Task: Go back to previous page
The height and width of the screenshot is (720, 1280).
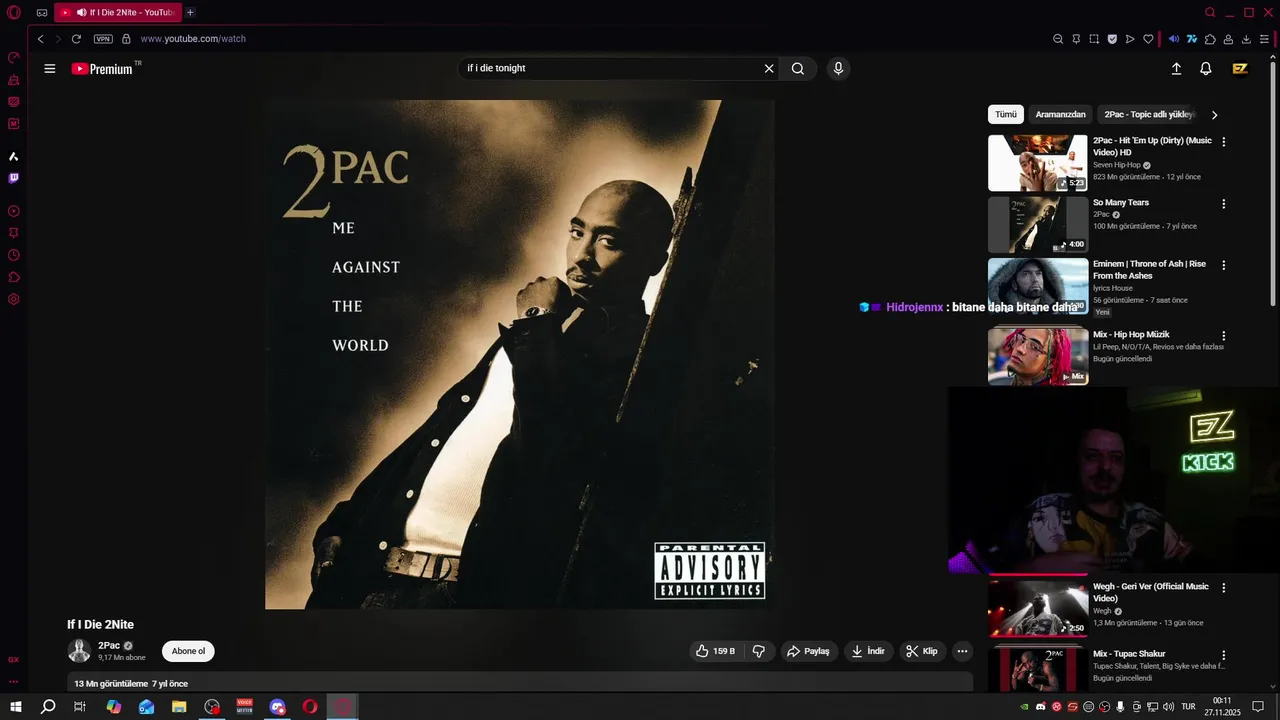Action: [40, 39]
